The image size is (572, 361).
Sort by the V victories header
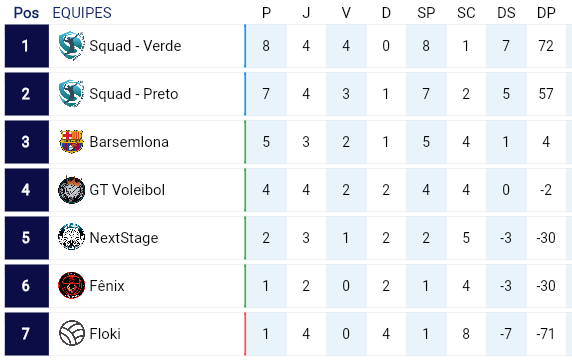(346, 13)
